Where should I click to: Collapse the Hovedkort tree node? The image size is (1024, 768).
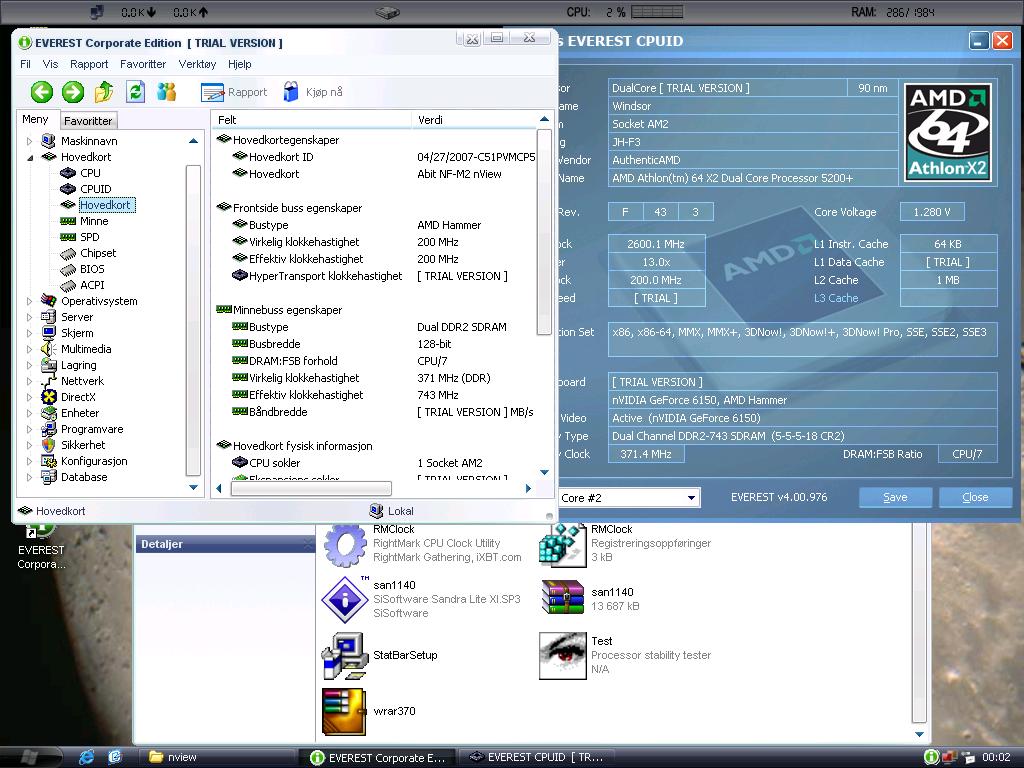29,157
